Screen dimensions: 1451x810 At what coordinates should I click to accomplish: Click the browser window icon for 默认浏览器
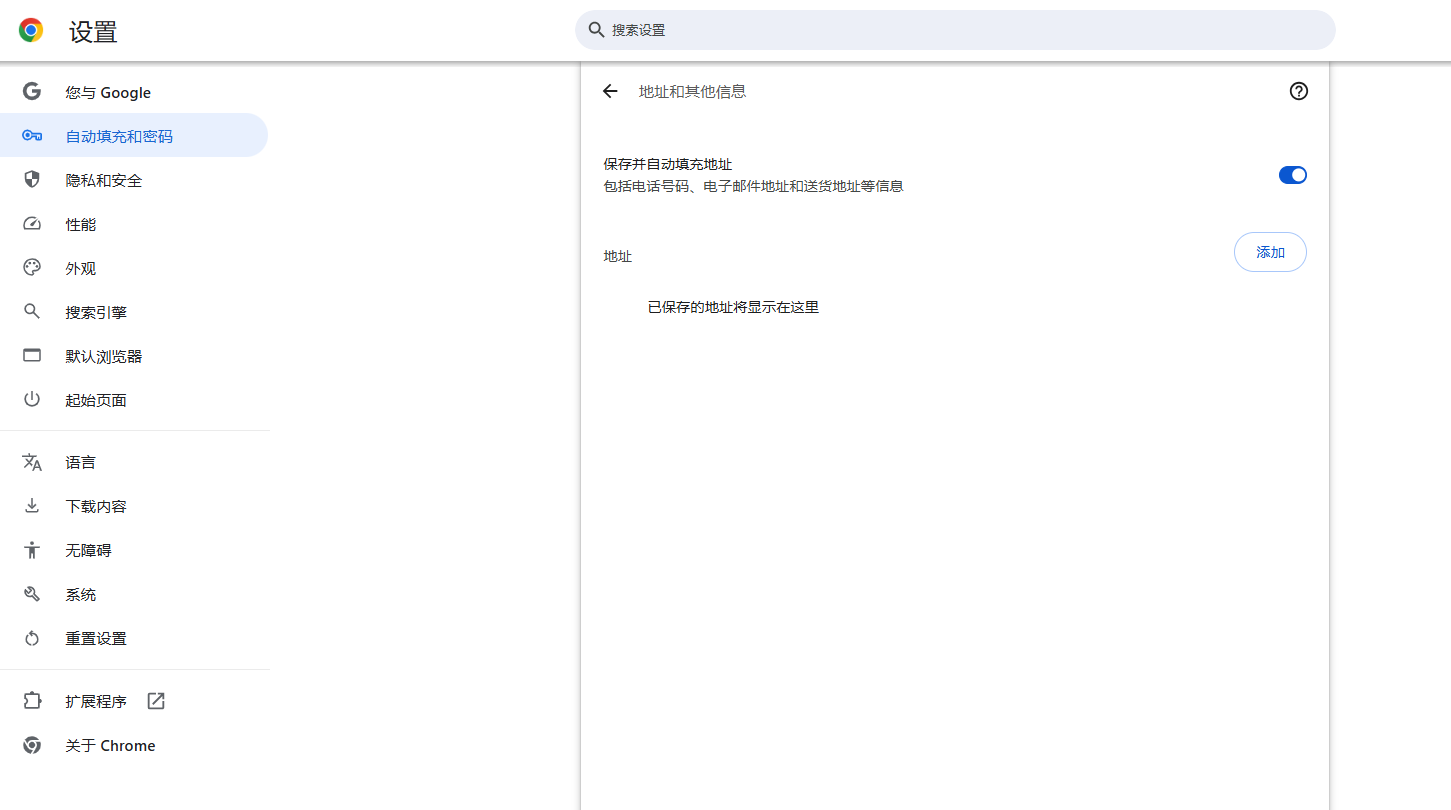[x=32, y=356]
